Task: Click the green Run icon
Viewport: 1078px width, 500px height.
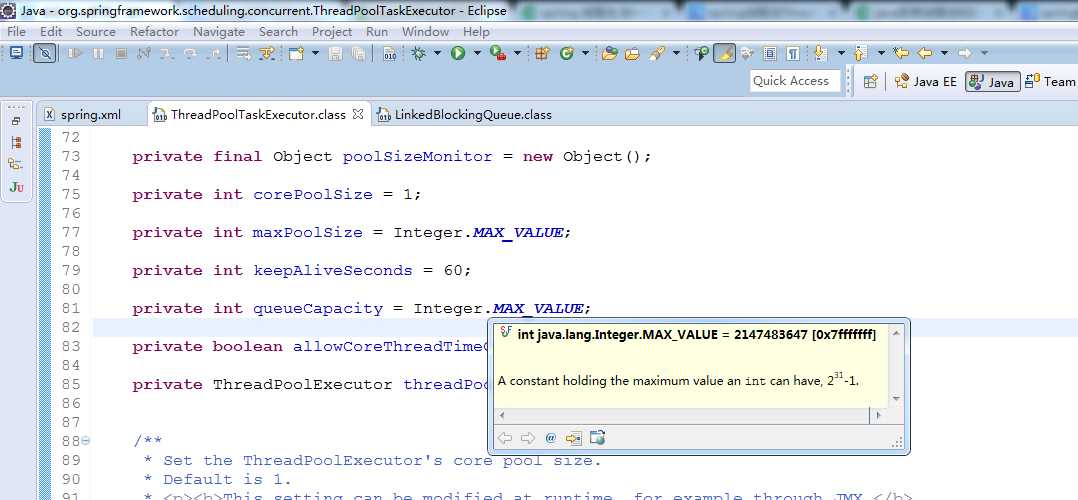Action: click(x=458, y=53)
